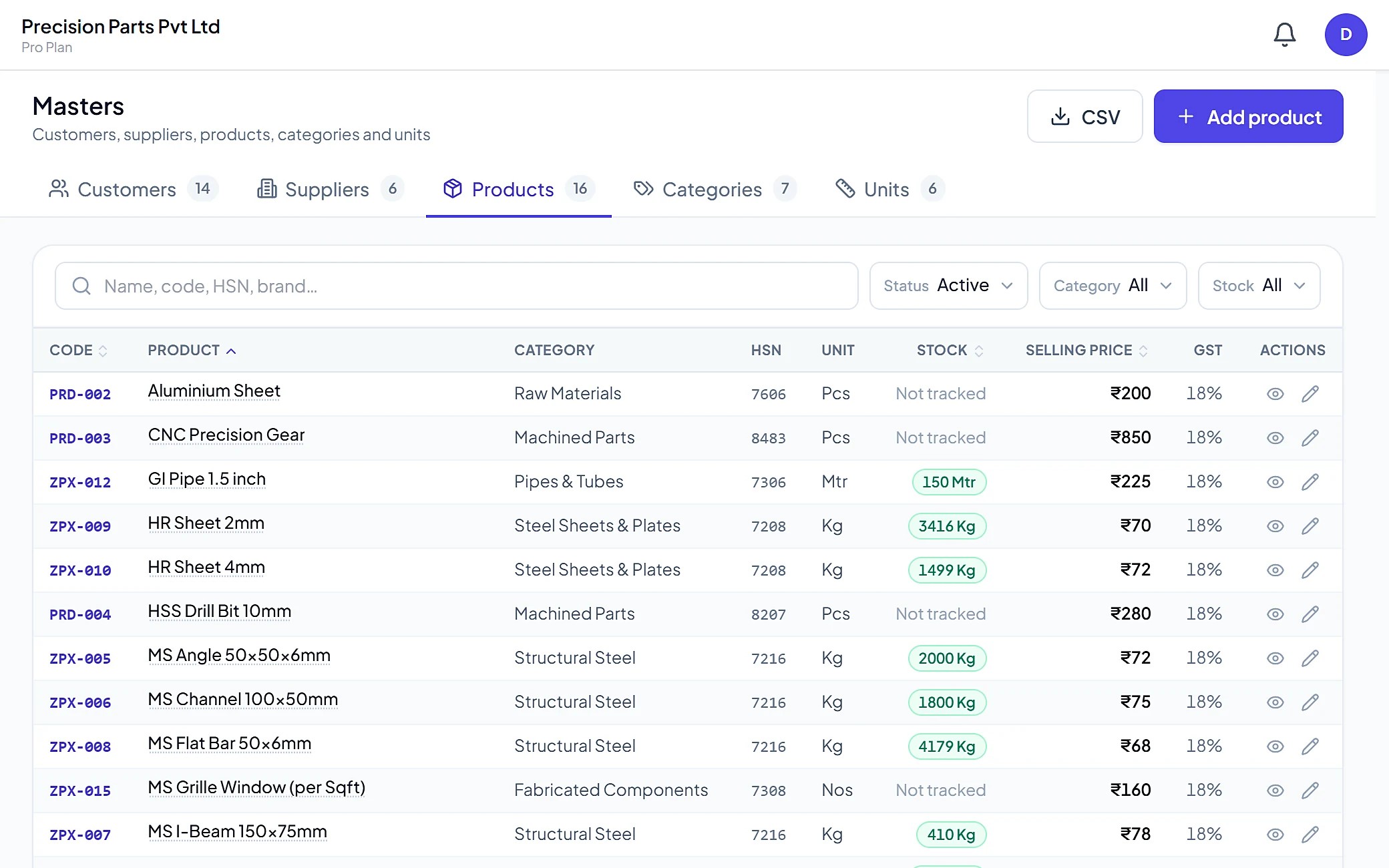
Task: Open the Stock All filter dropdown
Action: point(1259,286)
